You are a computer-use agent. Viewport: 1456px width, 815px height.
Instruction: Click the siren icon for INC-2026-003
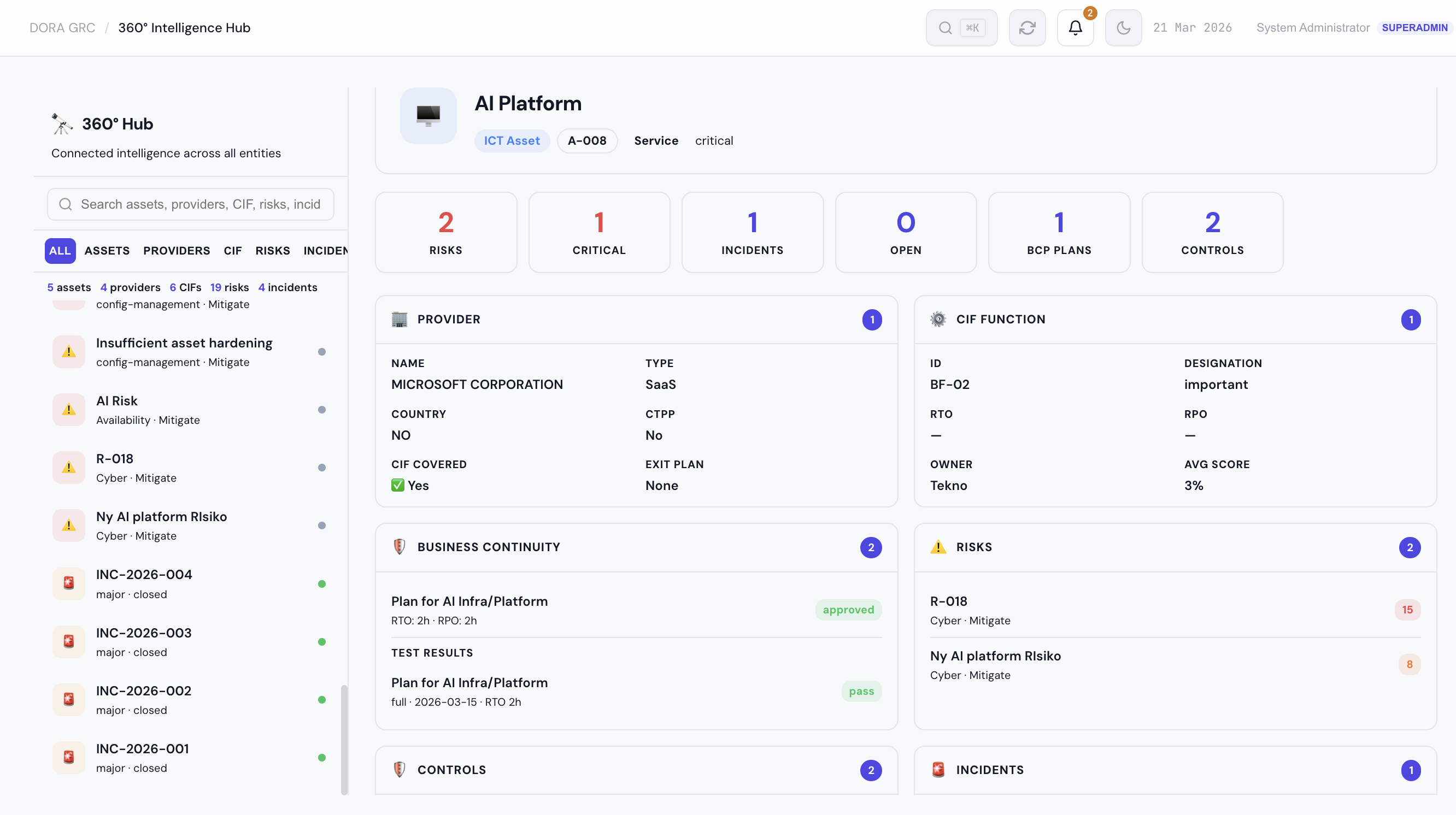tap(69, 642)
